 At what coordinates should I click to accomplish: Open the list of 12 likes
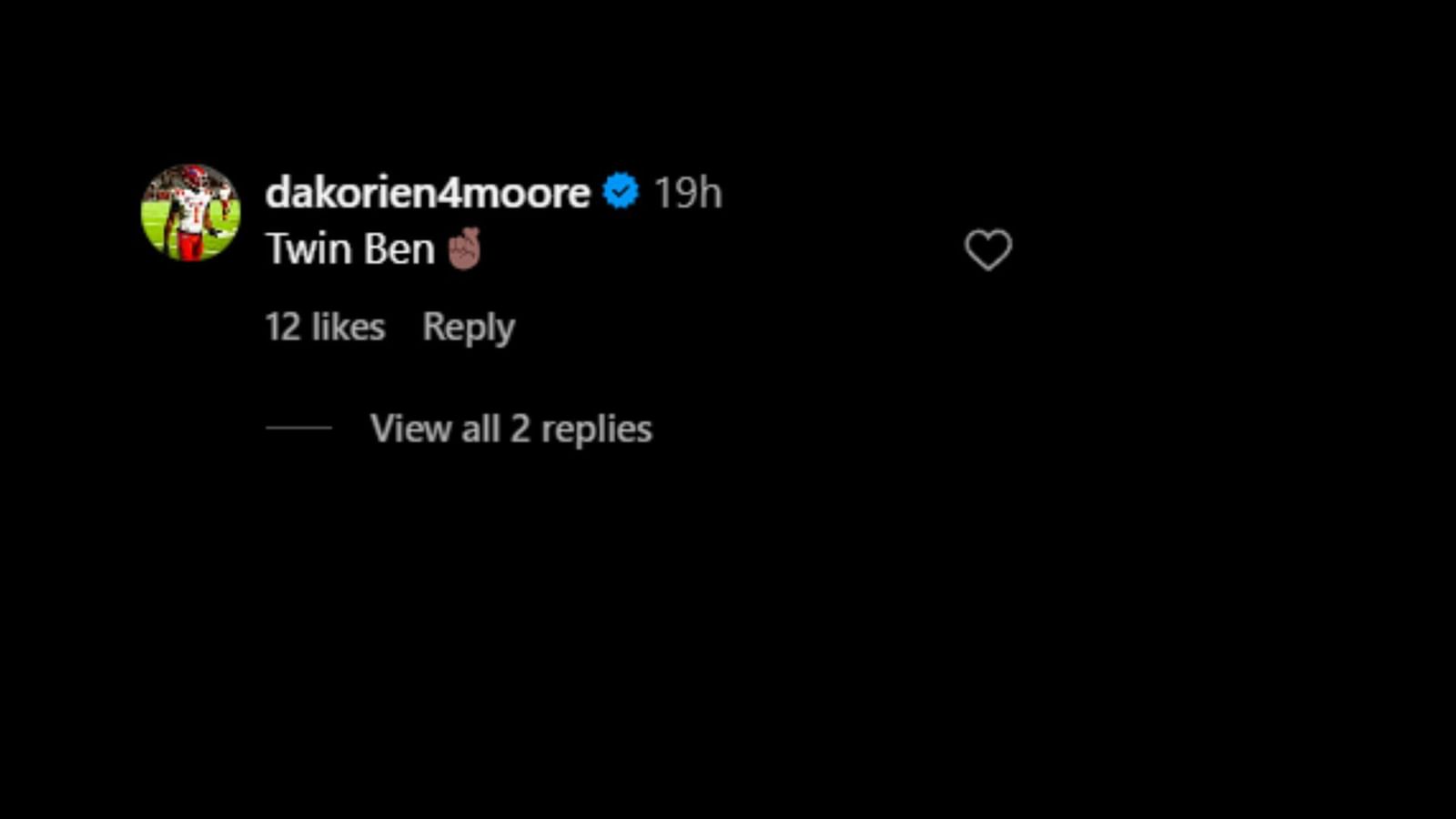[323, 327]
